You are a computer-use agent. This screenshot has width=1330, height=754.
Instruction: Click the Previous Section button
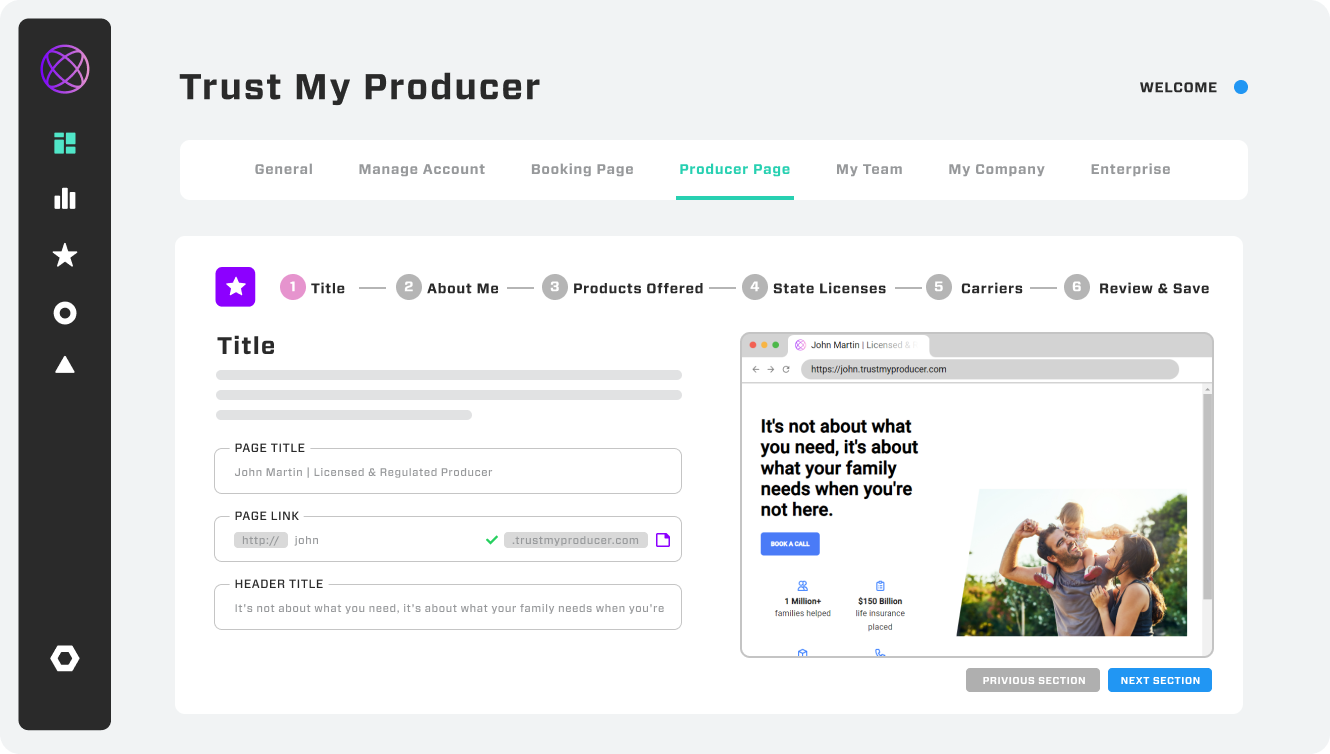(1033, 680)
